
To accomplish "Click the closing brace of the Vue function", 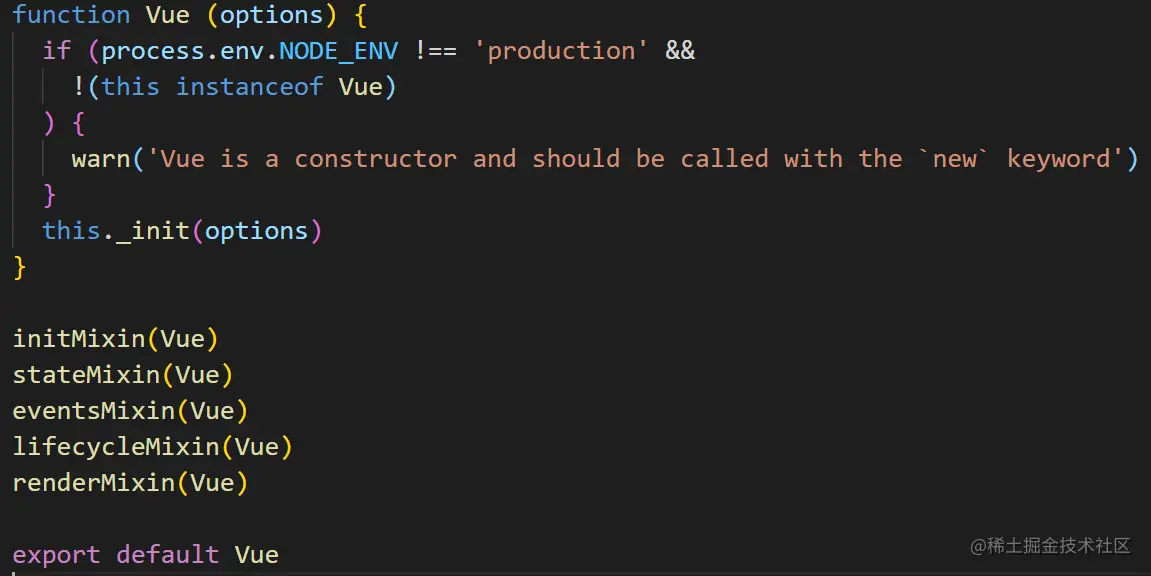I will click(20, 267).
